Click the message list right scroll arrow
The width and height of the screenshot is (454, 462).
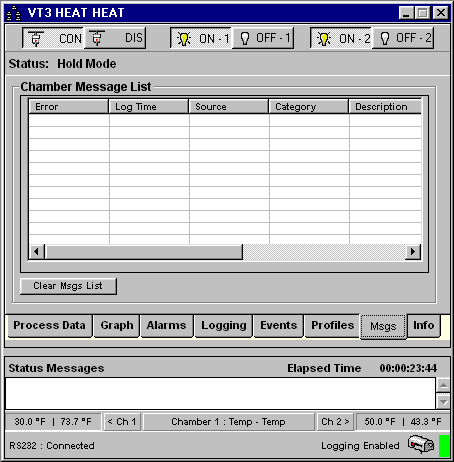click(413, 252)
